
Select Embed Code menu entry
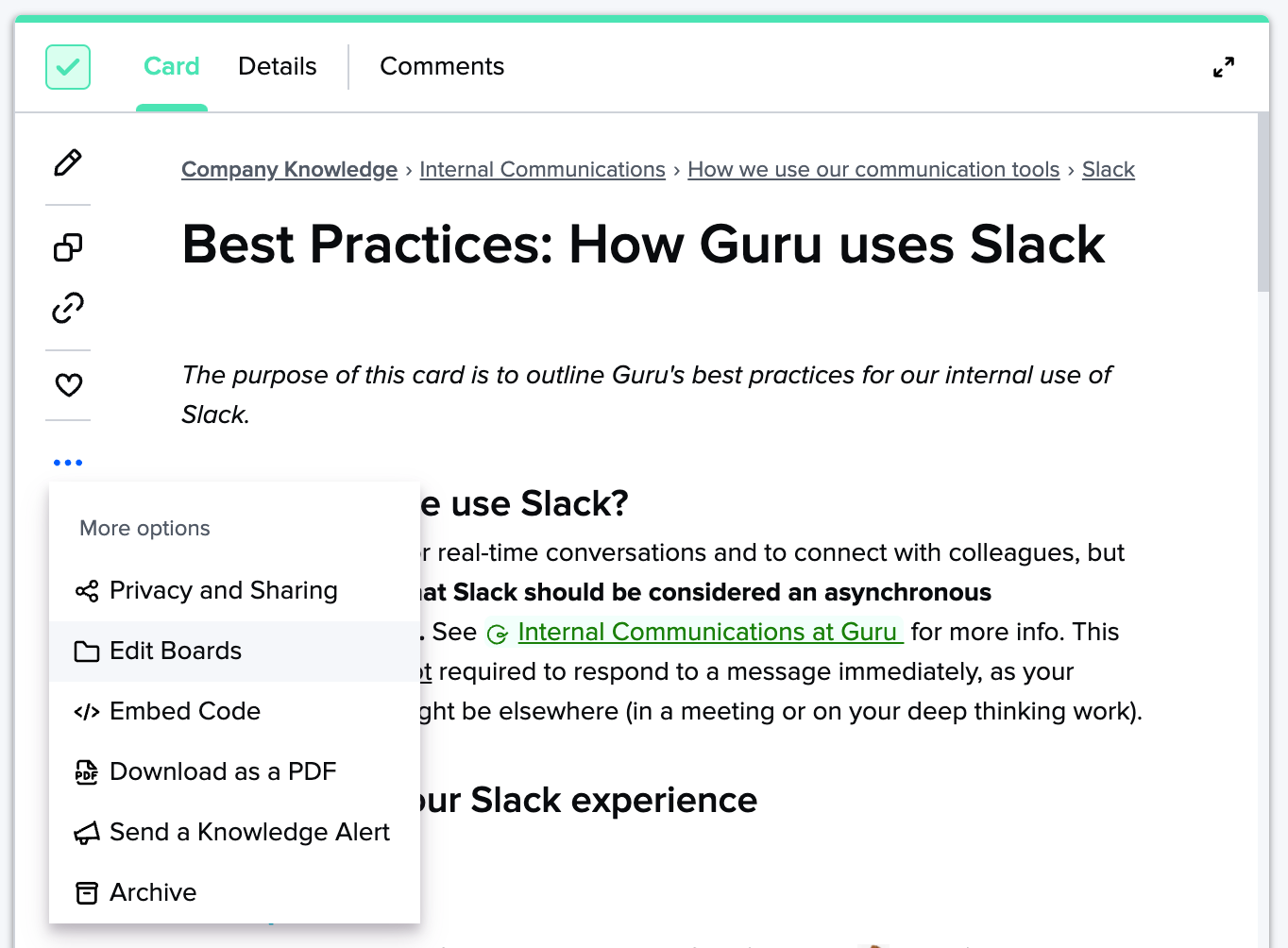234,711
